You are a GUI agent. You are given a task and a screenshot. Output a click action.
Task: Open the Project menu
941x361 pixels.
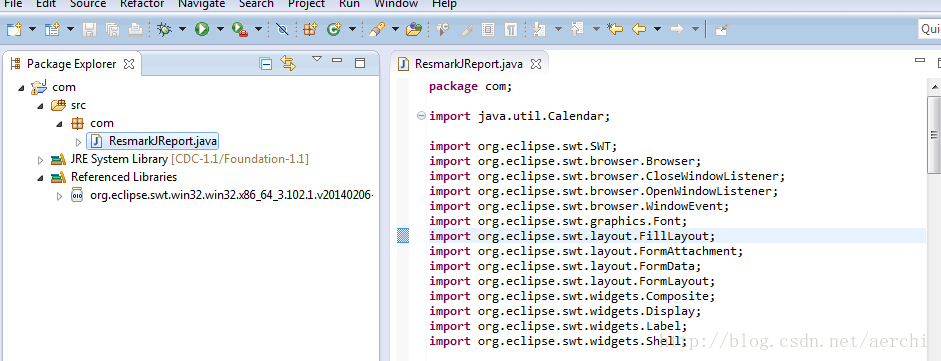[x=307, y=4]
